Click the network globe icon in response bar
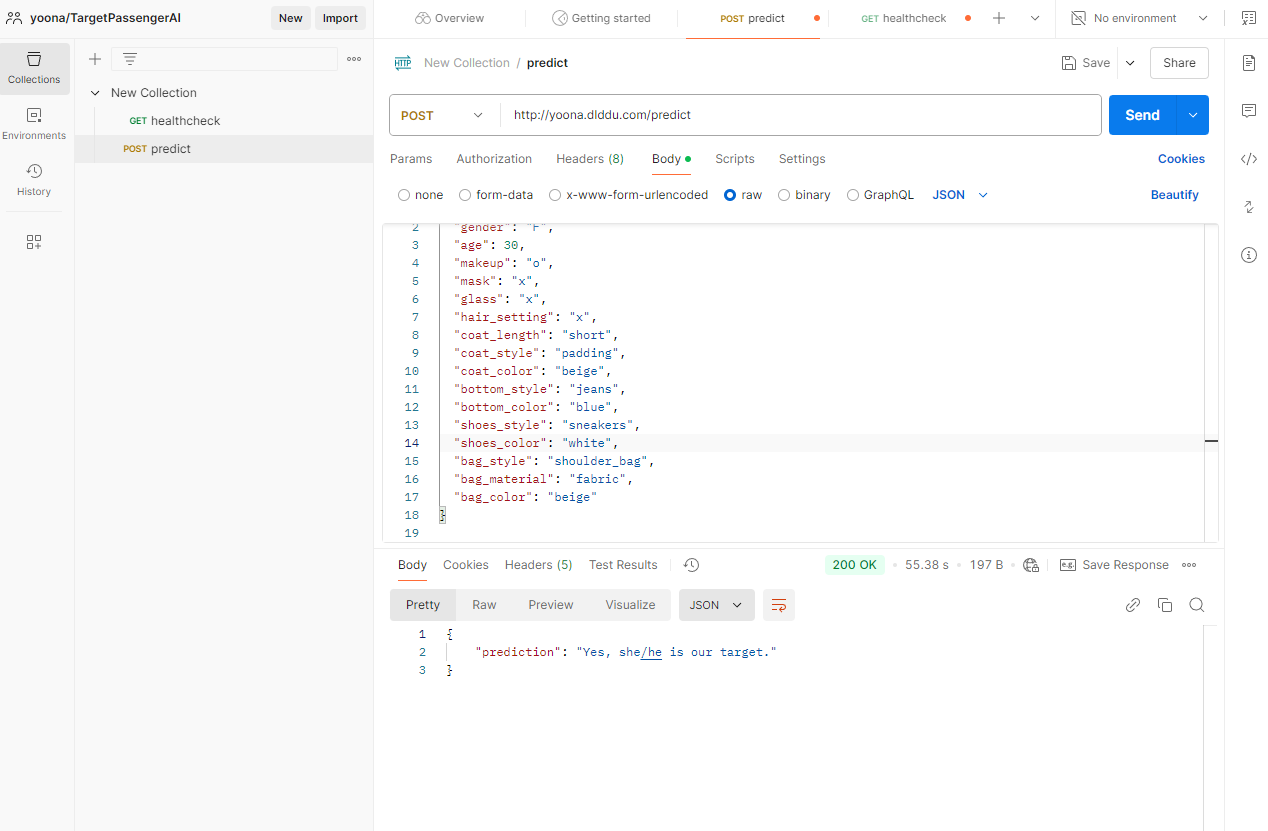 (x=1032, y=565)
